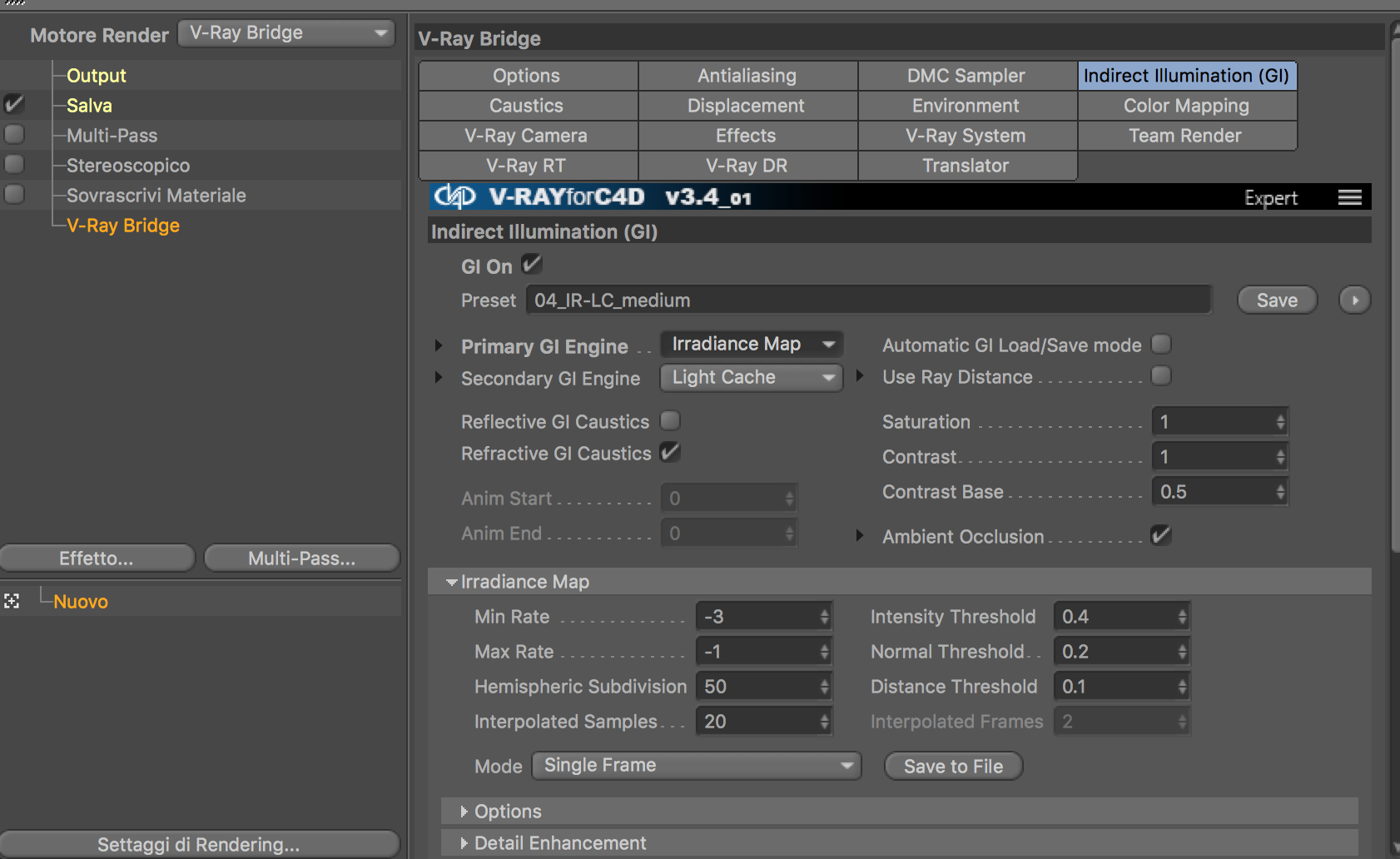Screen dimensions: 1400x859
Task: Click the Contrast Base stepper arrows
Action: point(1280,492)
